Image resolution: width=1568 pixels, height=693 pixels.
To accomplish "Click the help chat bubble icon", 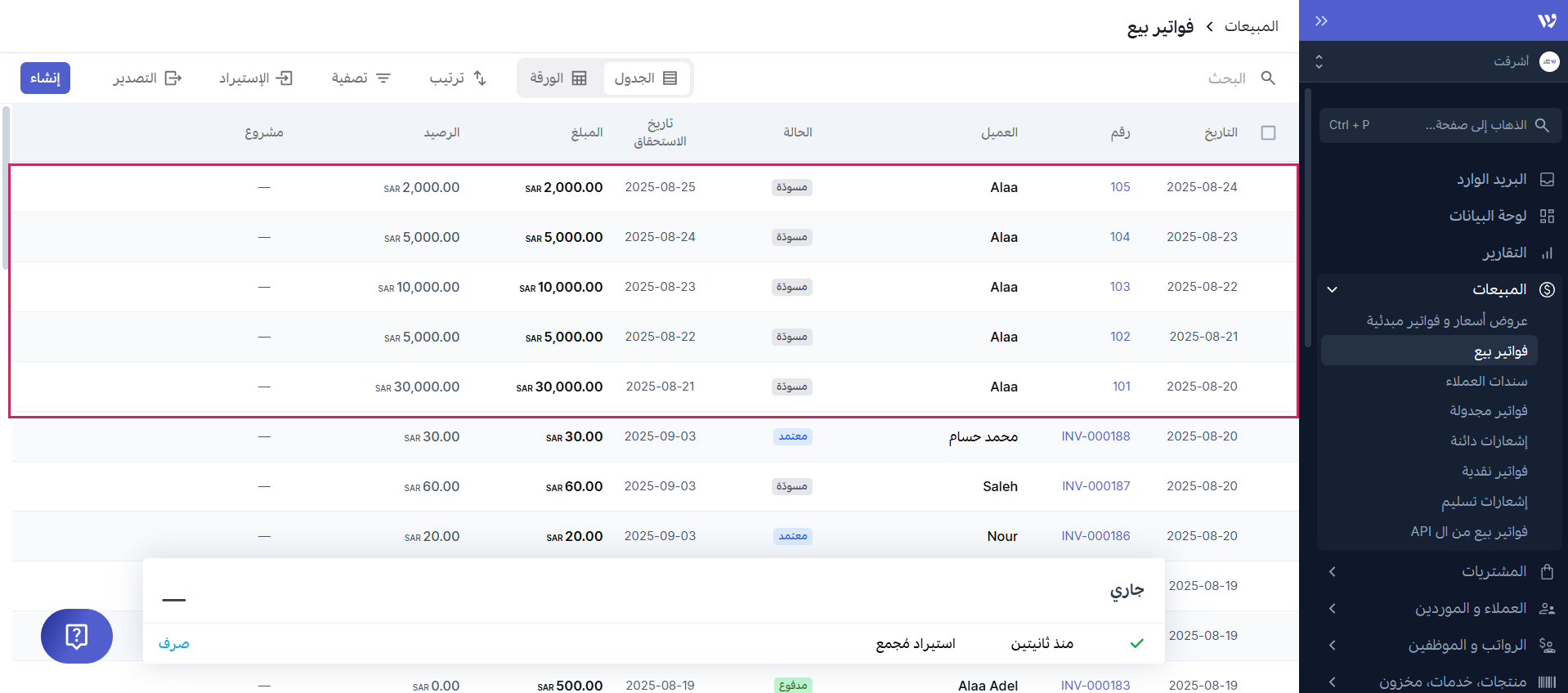I will coord(76,636).
